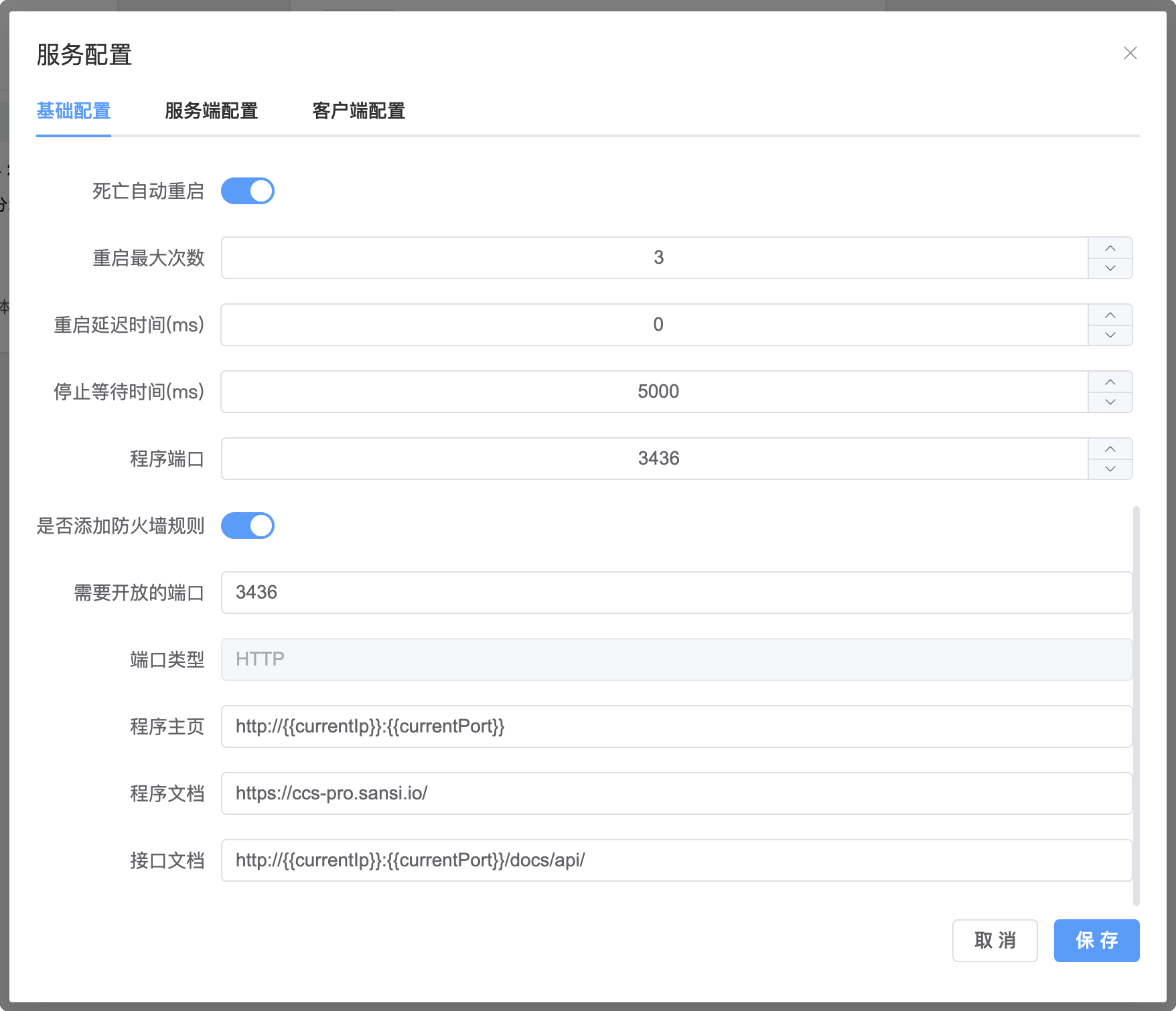Decrease 程序端口 value
Viewport: 1176px width, 1011px height.
pyautogui.click(x=1110, y=469)
